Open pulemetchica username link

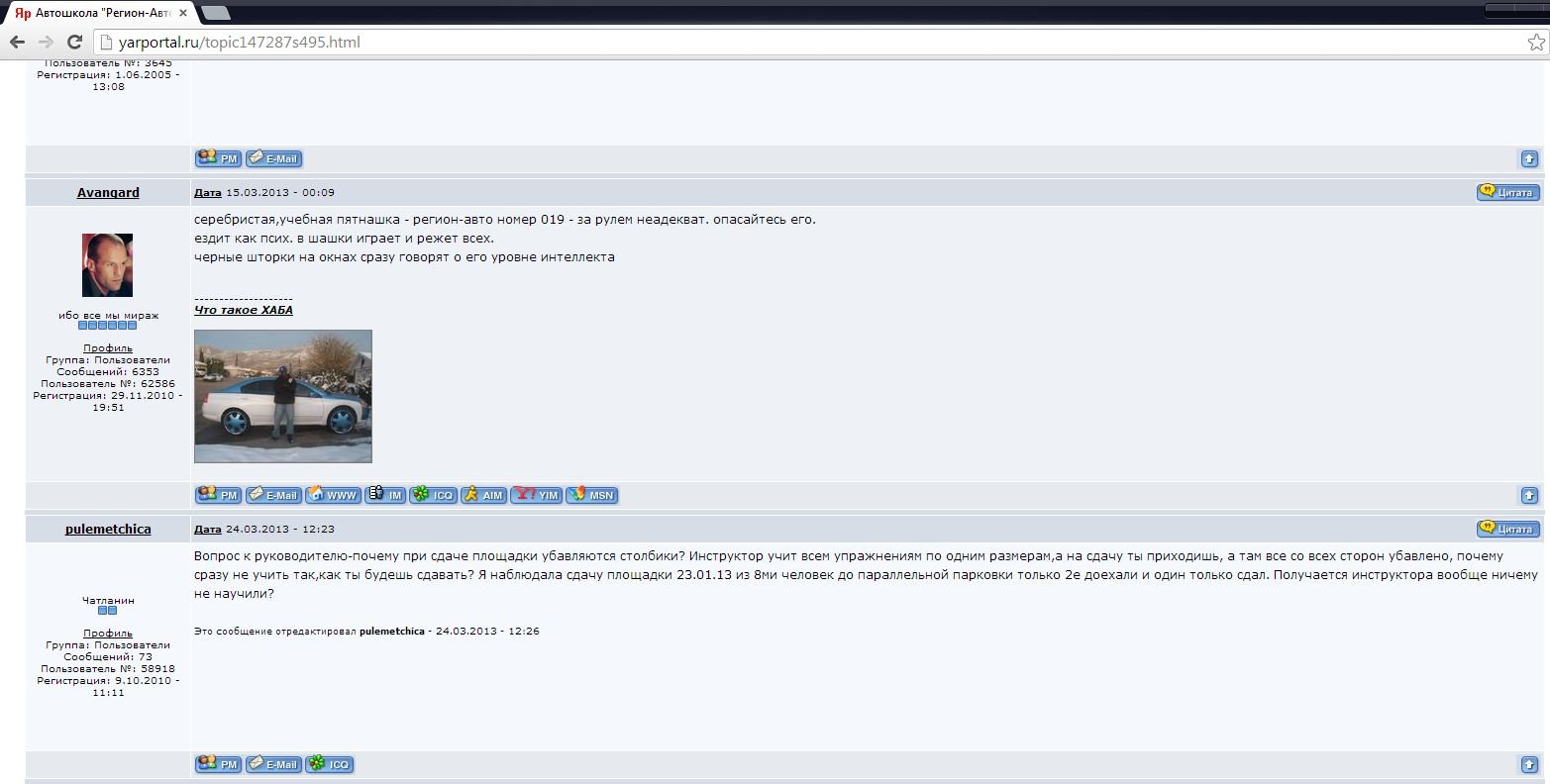[x=108, y=530]
